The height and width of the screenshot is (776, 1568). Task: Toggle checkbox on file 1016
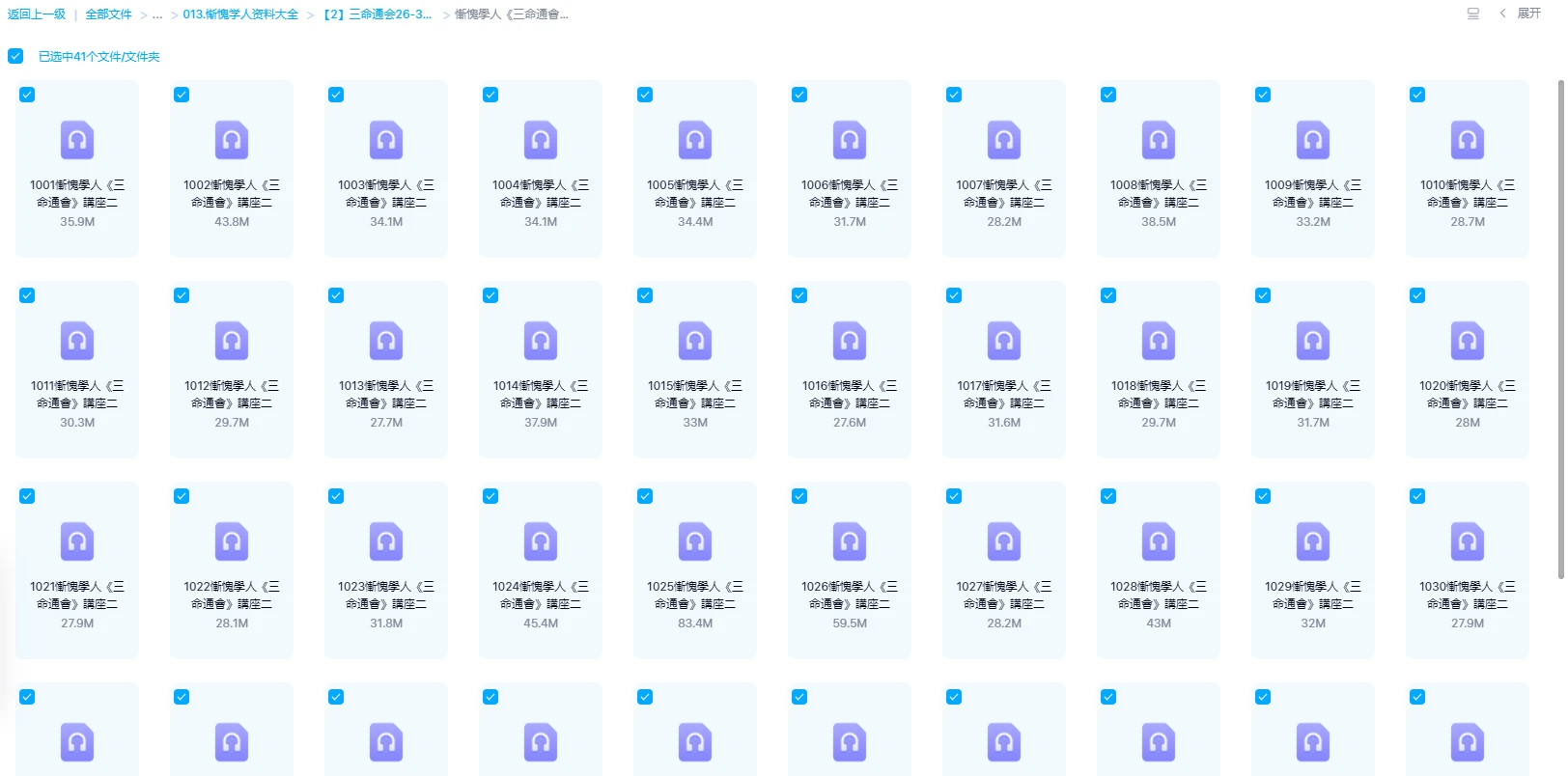click(x=799, y=295)
